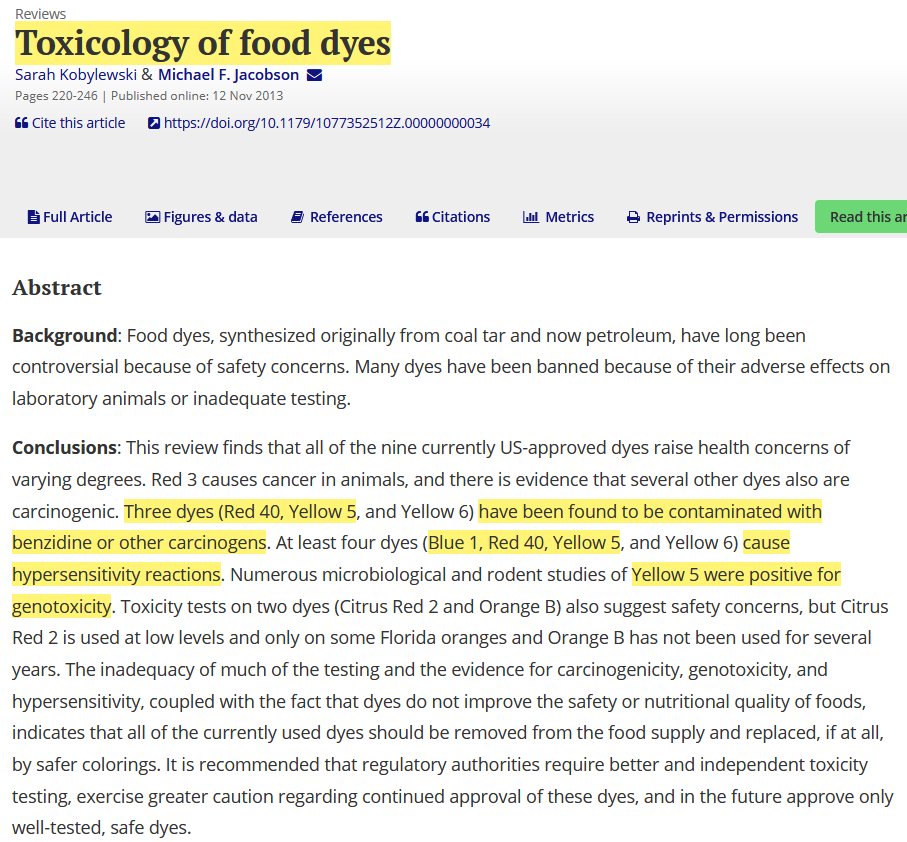Click the green Read this article button
The image size is (907, 842).
(861, 217)
